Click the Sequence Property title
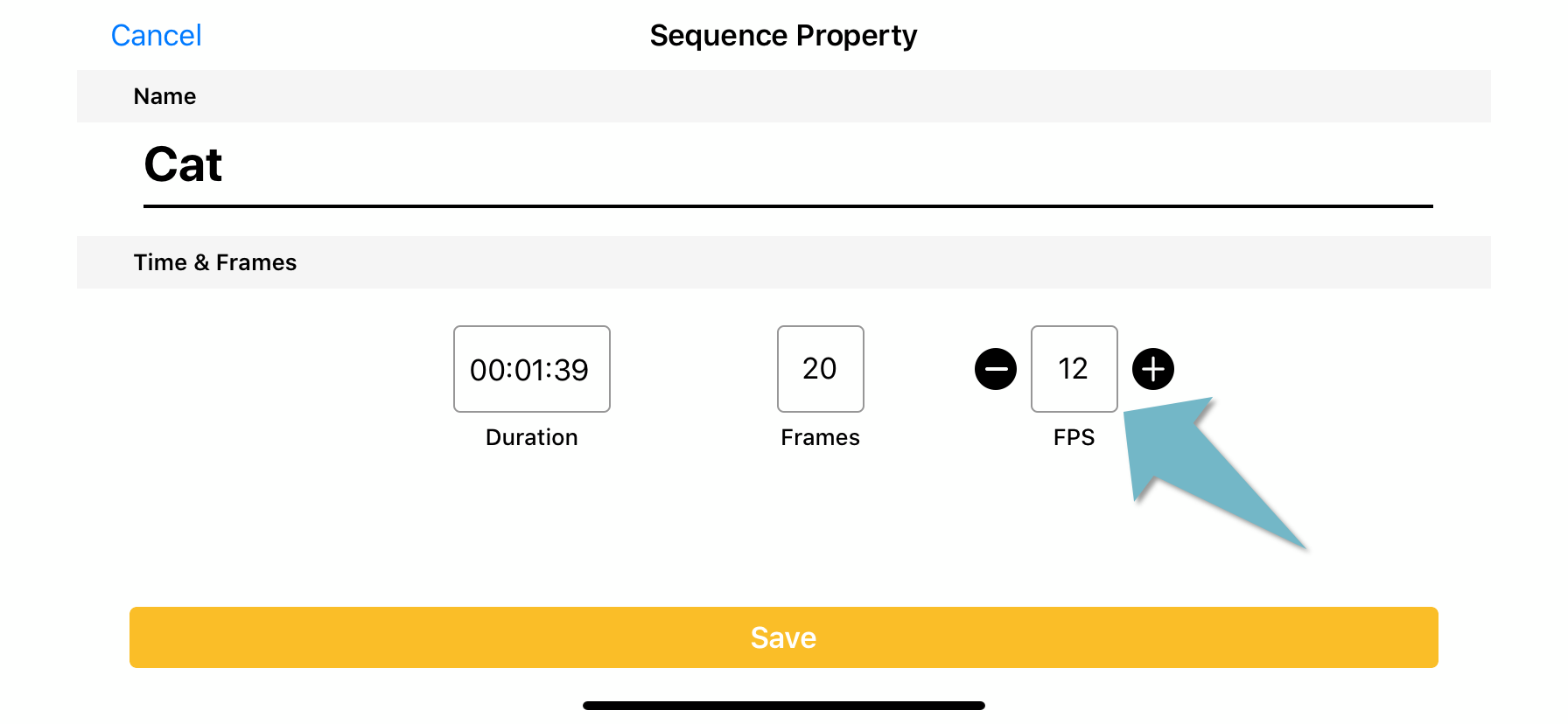1568x724 pixels. point(784,36)
